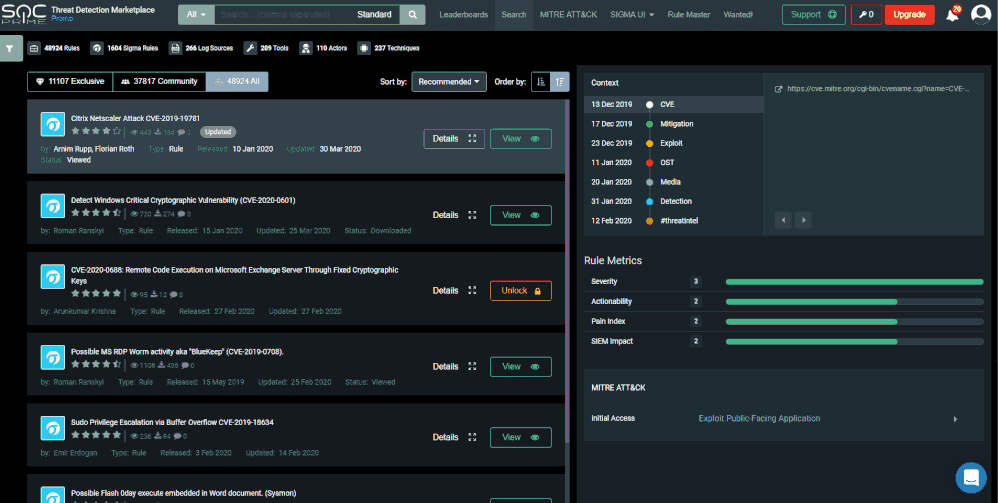
Task: Open the All search scope dropdown
Action: pos(196,15)
